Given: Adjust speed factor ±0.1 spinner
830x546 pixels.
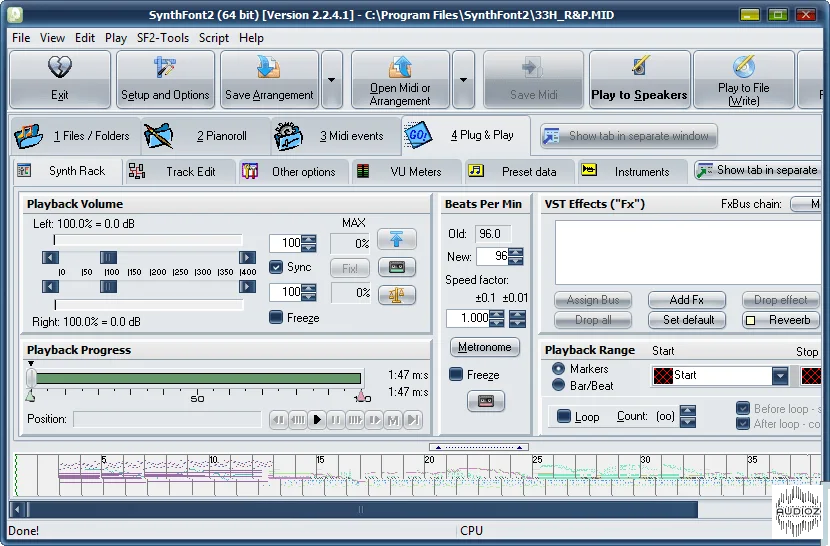Looking at the screenshot, I should point(497,318).
